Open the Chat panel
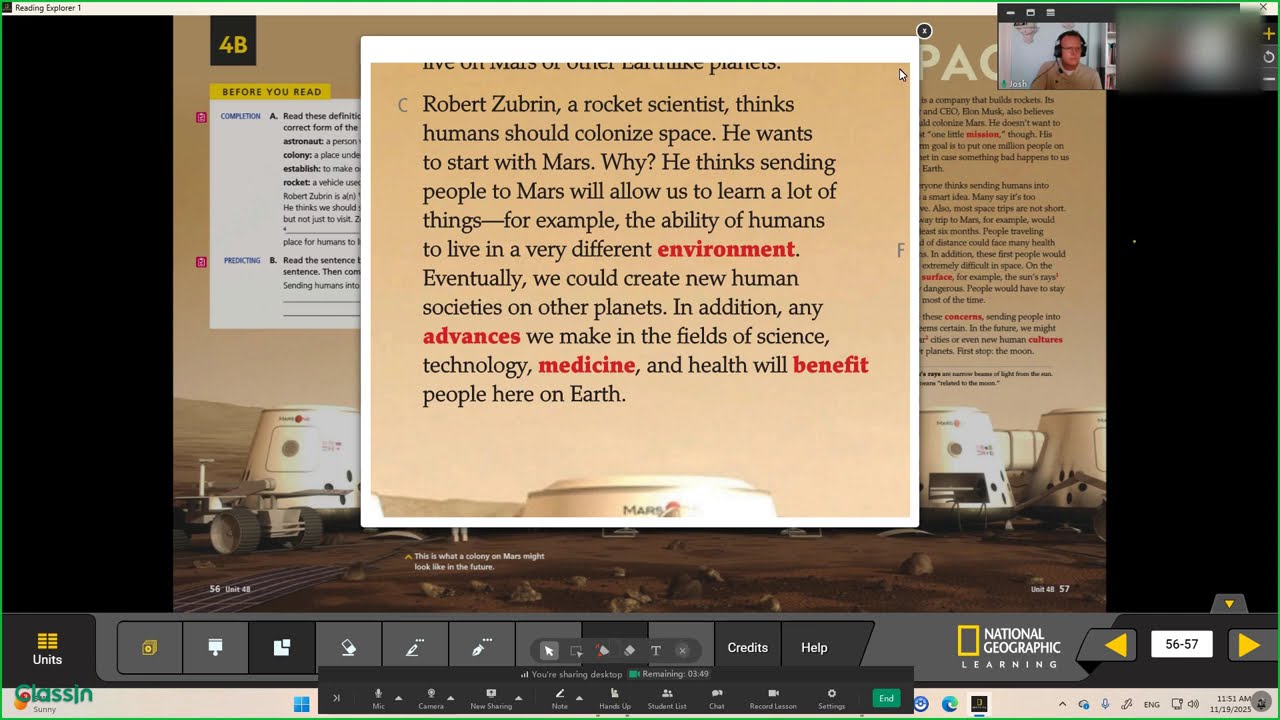The width and height of the screenshot is (1280, 720). (x=717, y=698)
